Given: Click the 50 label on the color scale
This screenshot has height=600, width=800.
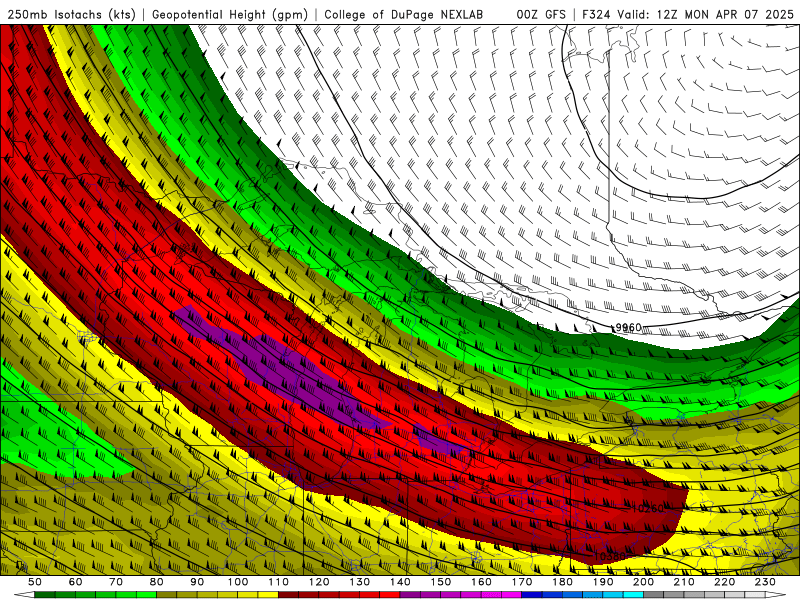Looking at the screenshot, I should [35, 582].
